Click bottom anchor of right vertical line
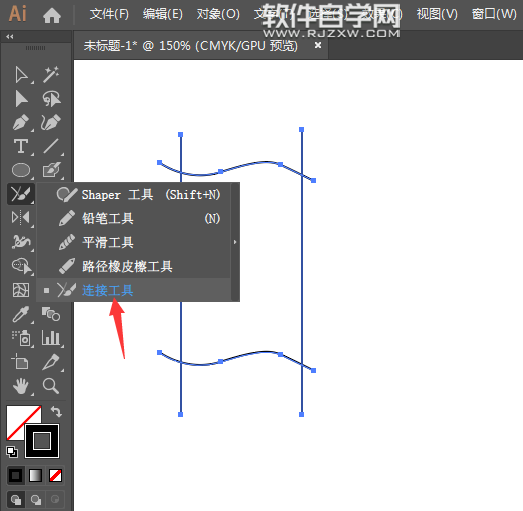The height and width of the screenshot is (511, 523). click(302, 414)
